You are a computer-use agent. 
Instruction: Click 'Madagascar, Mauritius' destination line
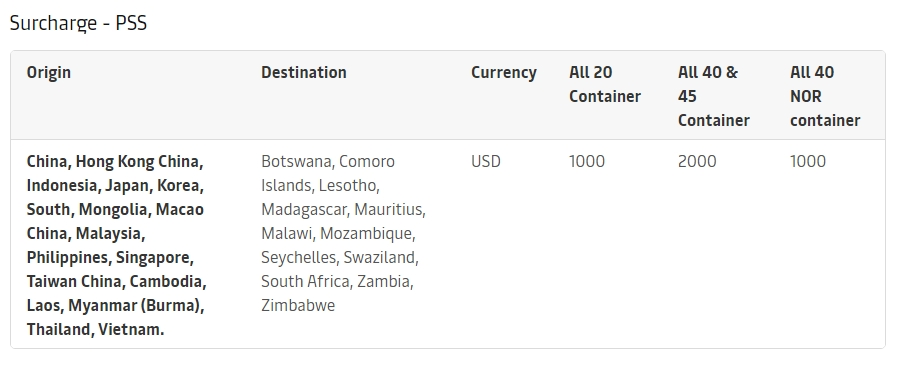coord(341,209)
